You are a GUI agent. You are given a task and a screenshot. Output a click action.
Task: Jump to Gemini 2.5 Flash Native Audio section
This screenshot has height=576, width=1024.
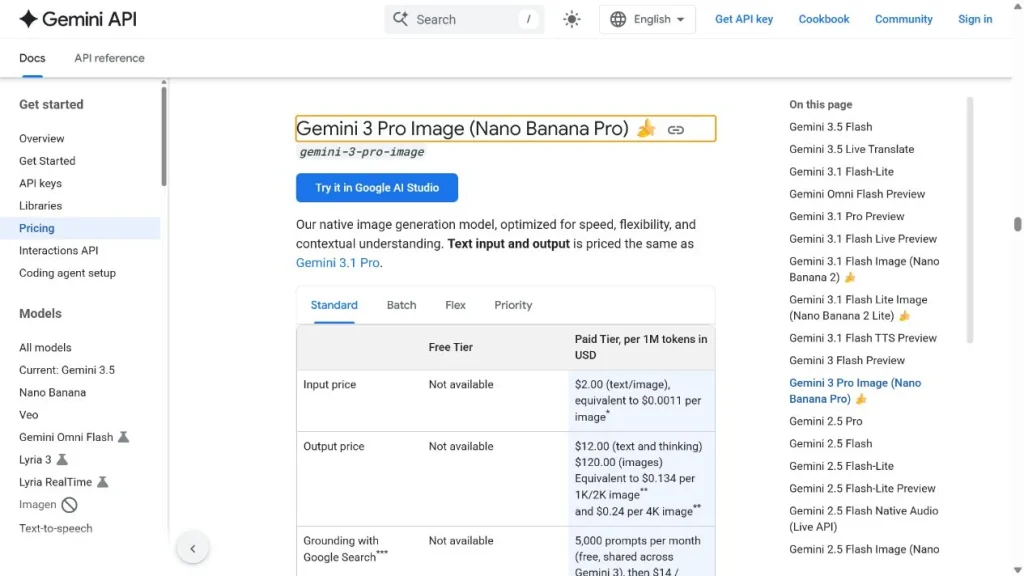click(863, 519)
